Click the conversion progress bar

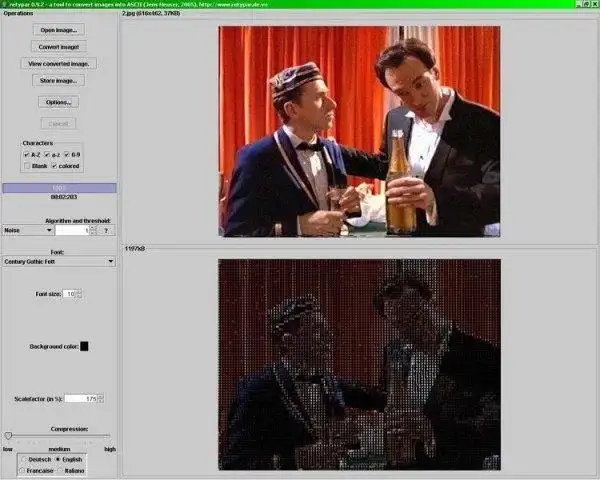(59, 188)
